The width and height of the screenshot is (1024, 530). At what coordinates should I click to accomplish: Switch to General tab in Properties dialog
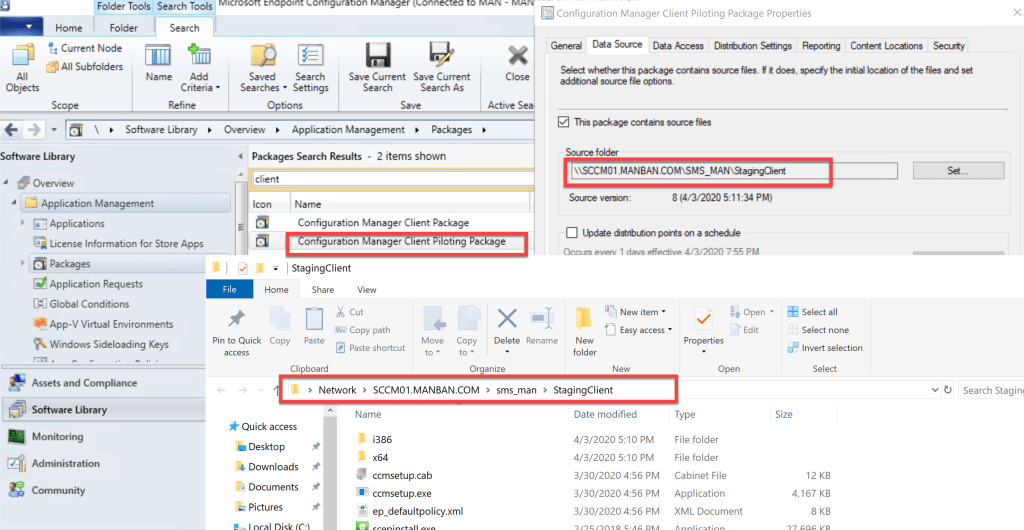point(566,46)
